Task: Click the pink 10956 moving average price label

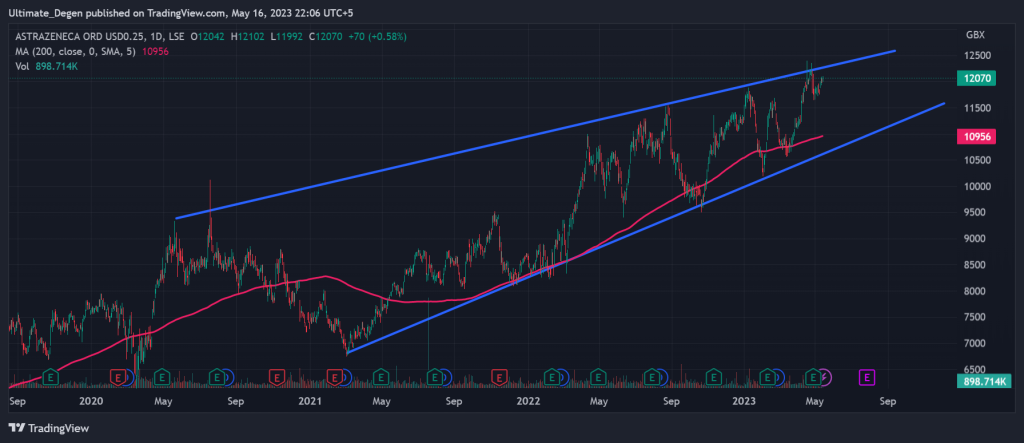Action: coord(975,137)
